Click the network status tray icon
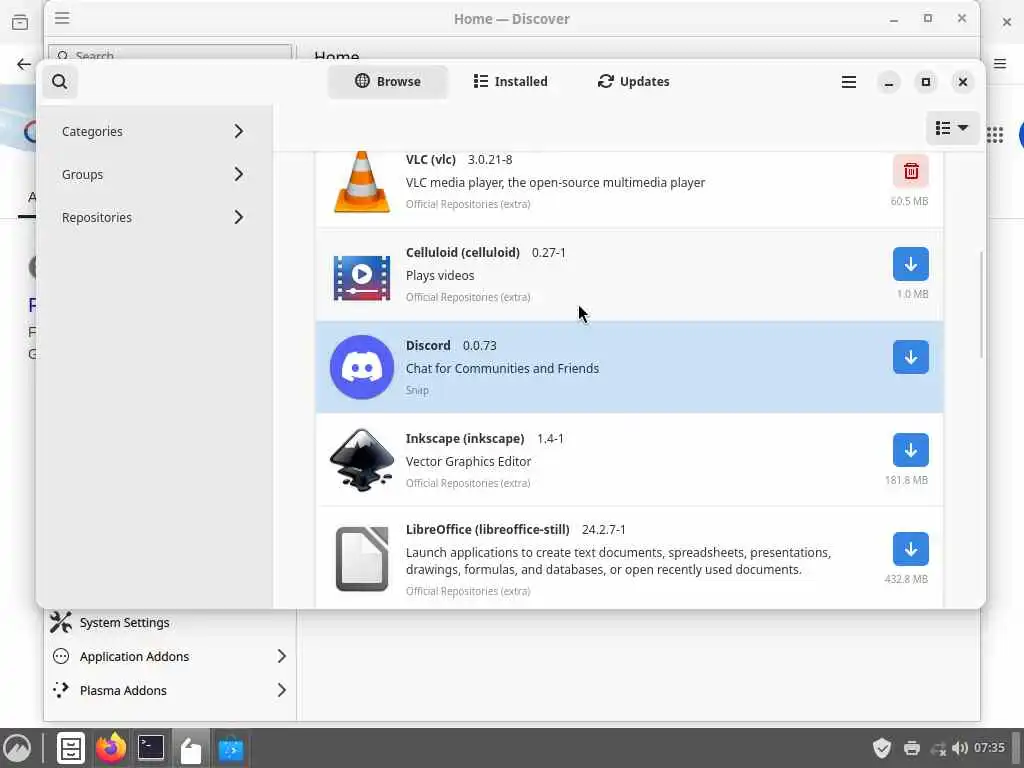 click(938, 748)
